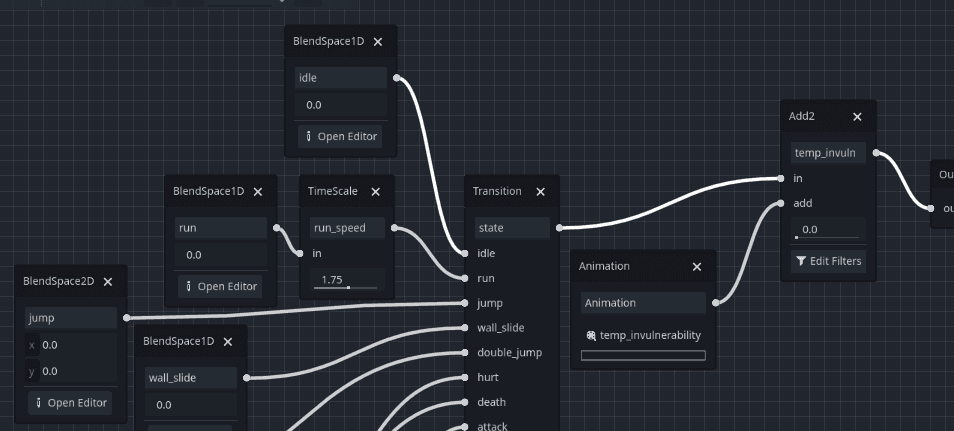
Task: Select the Add2 node title
Action: coord(801,116)
